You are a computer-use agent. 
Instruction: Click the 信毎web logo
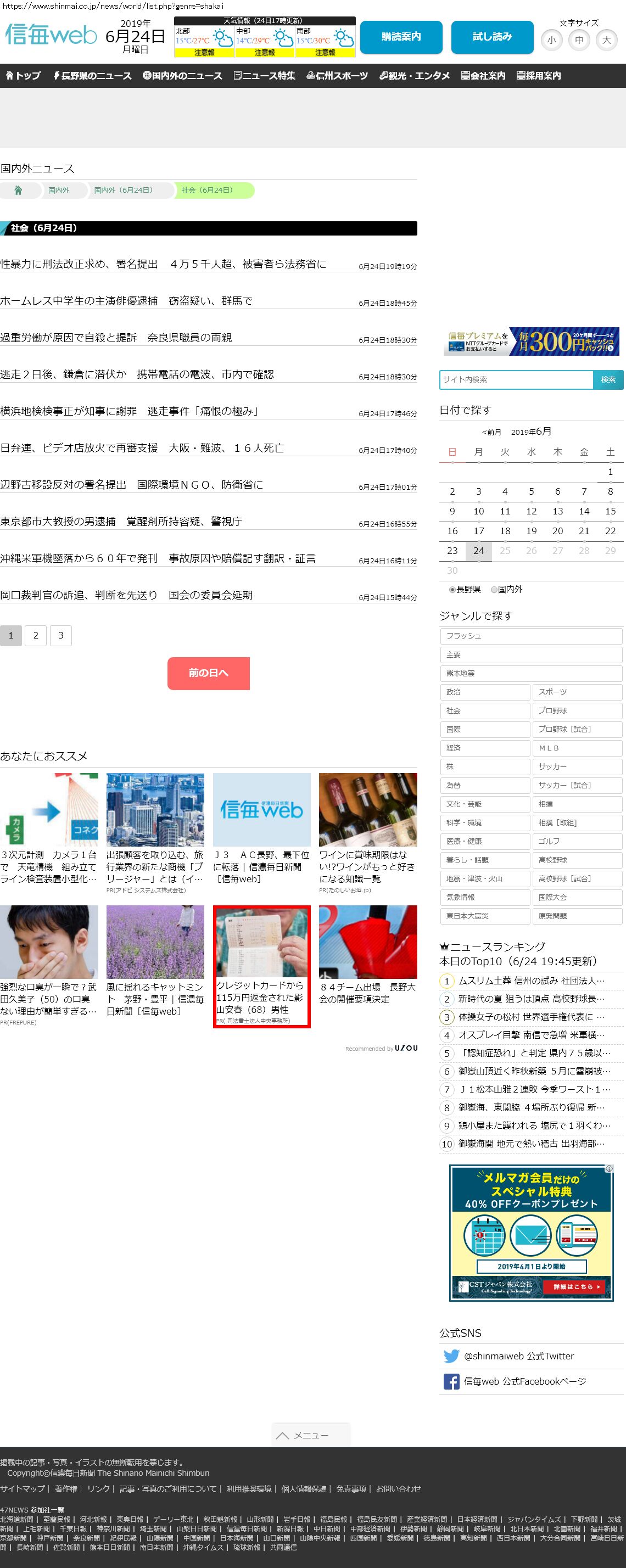click(51, 35)
